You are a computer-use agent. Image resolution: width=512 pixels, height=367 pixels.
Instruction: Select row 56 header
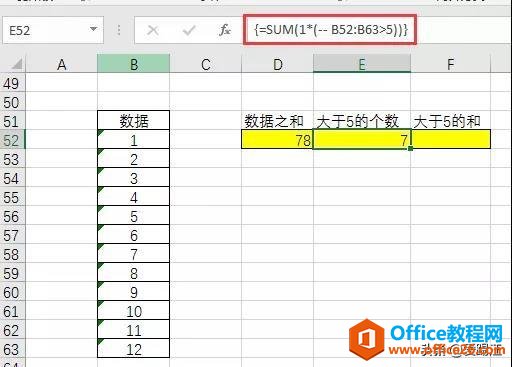pyautogui.click(x=12, y=216)
